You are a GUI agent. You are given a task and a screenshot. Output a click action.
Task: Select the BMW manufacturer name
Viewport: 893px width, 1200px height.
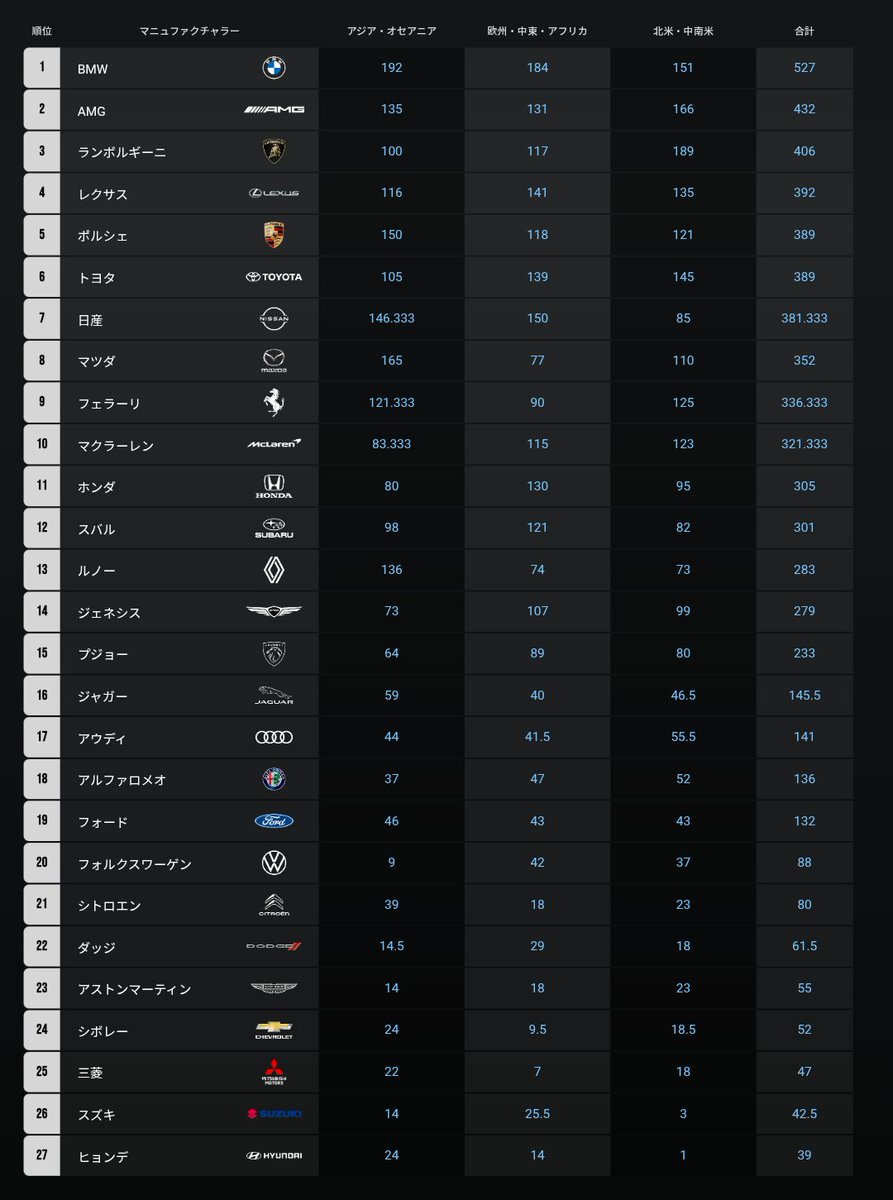click(x=93, y=69)
